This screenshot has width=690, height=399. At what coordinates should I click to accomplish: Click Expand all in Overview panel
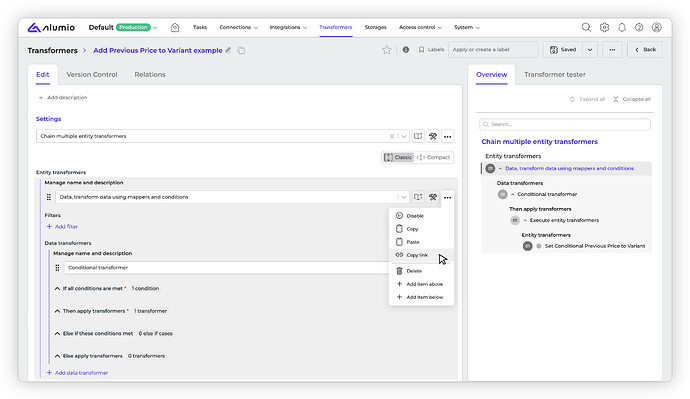click(587, 99)
